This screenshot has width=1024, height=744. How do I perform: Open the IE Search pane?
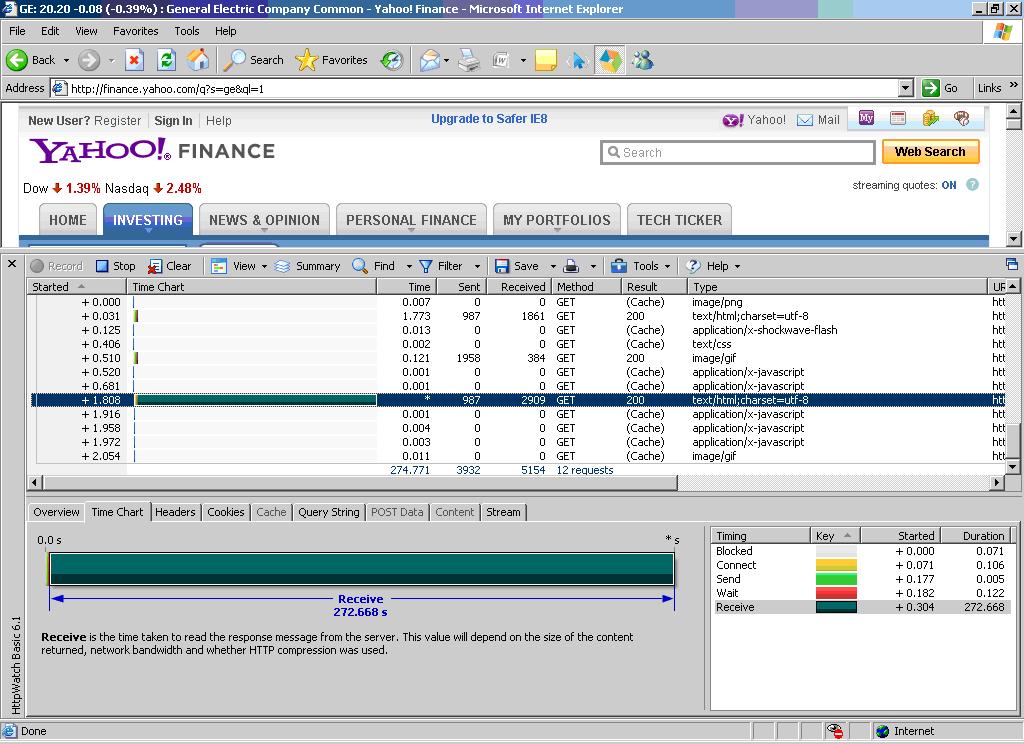253,60
